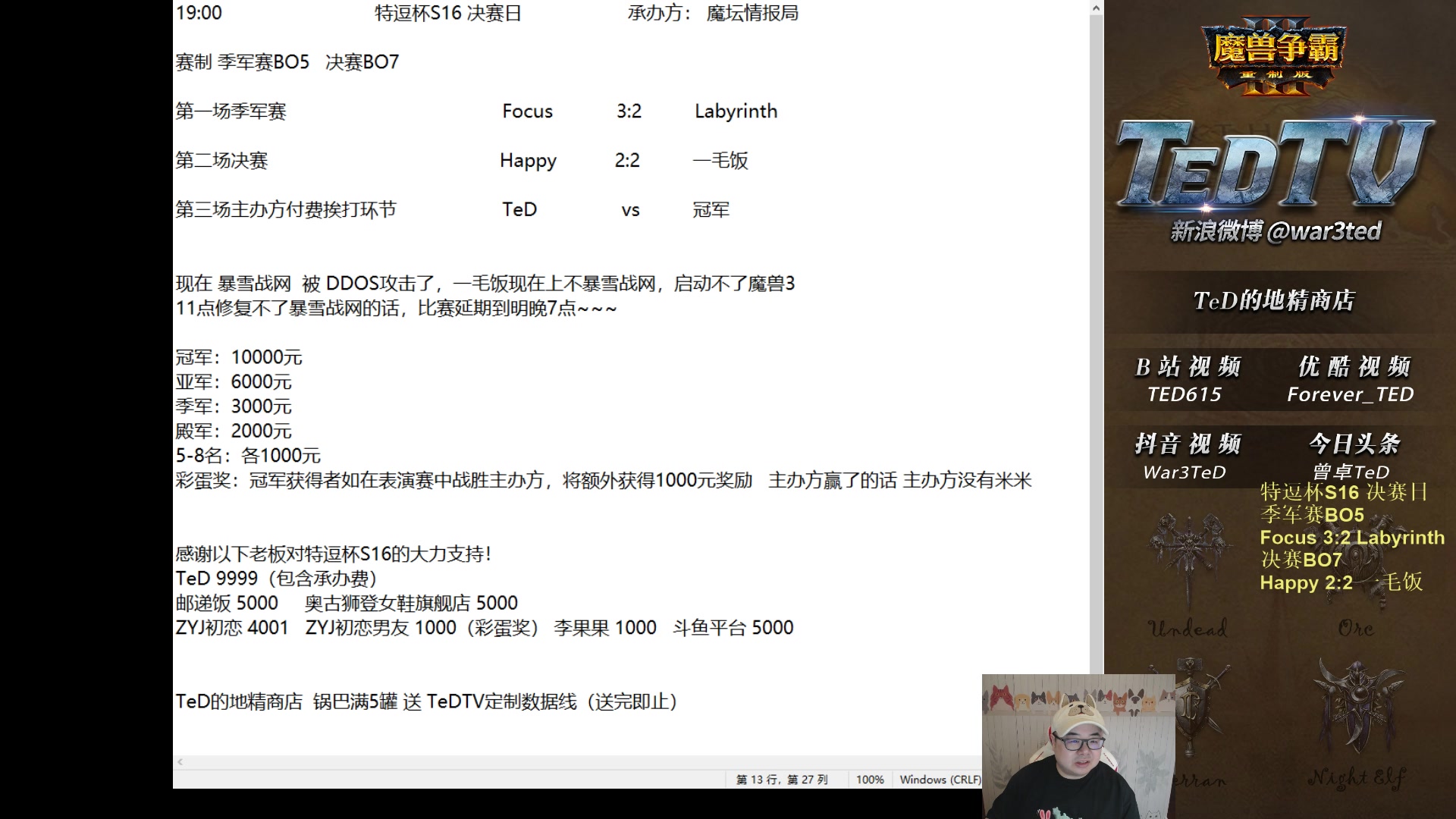Click the vertical scrollbar track

point(1096,379)
